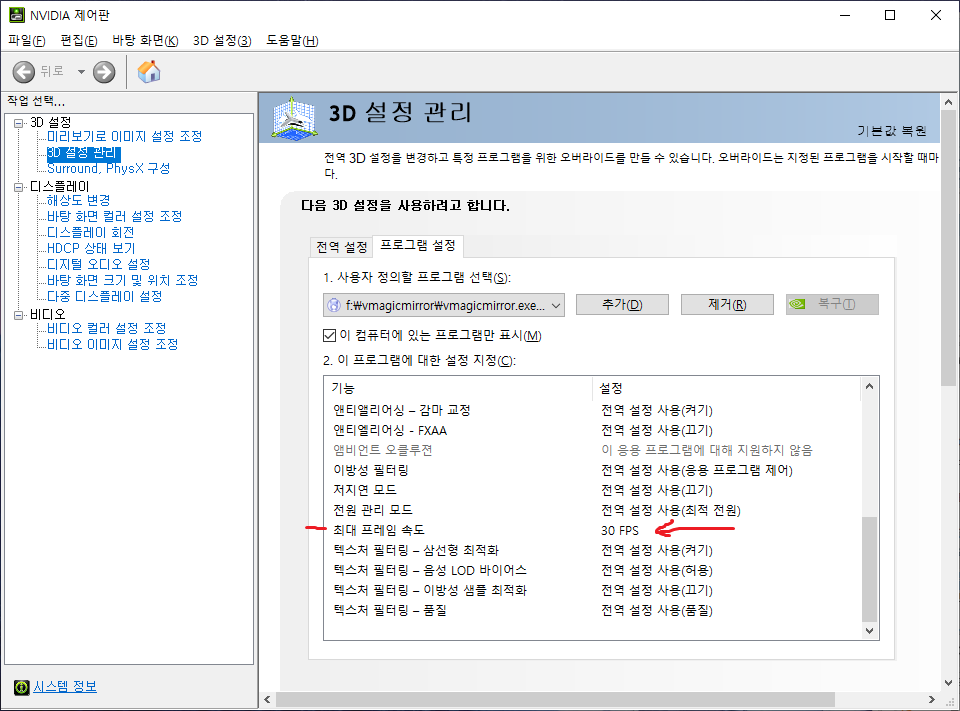Click main panel vertical scroll-down arrow

948,682
